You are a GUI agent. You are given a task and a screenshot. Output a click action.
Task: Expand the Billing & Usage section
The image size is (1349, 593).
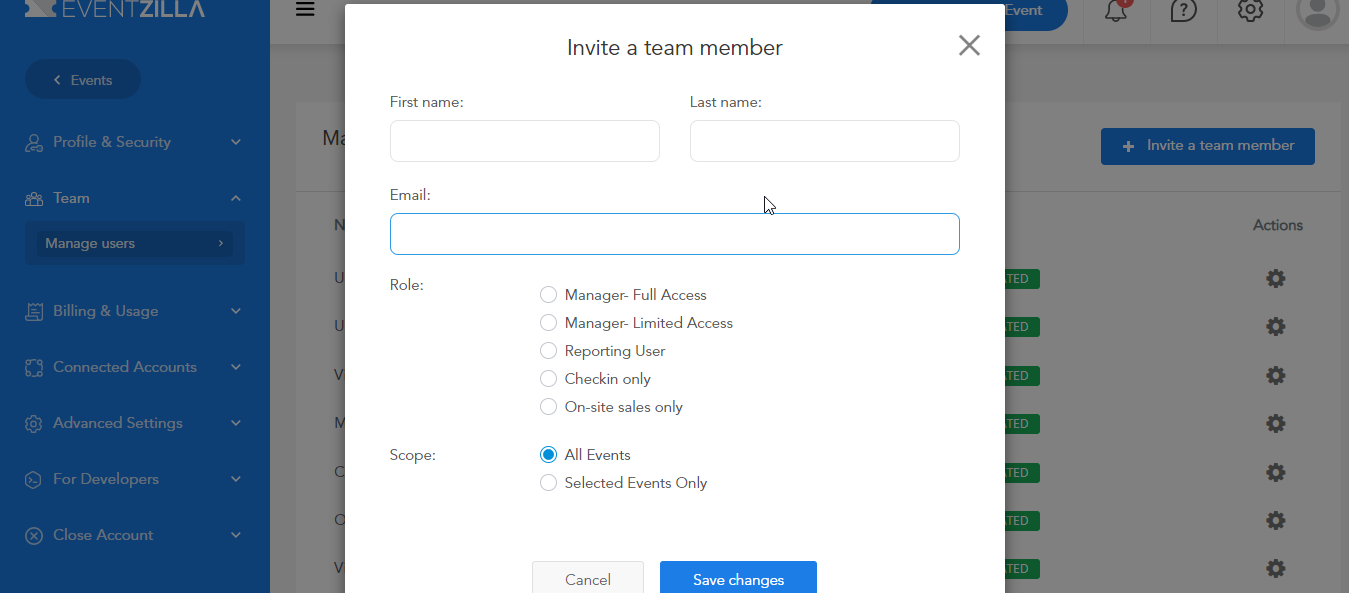pyautogui.click(x=134, y=311)
